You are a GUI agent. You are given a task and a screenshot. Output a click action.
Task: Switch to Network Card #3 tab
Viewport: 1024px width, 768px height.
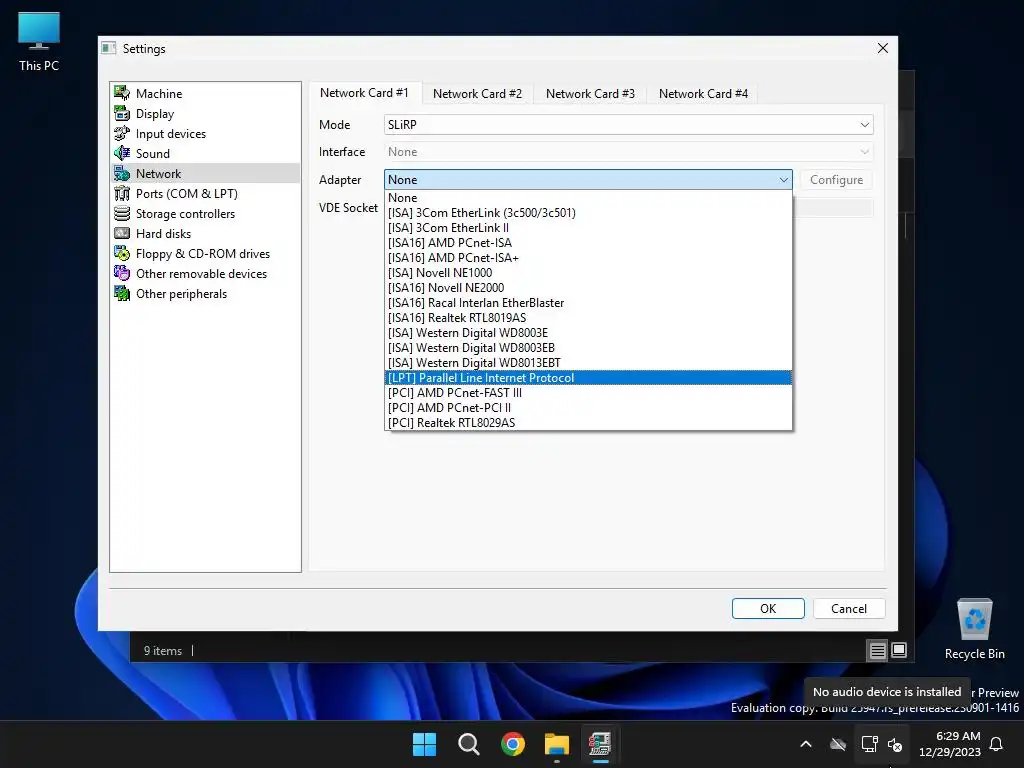pyautogui.click(x=590, y=93)
